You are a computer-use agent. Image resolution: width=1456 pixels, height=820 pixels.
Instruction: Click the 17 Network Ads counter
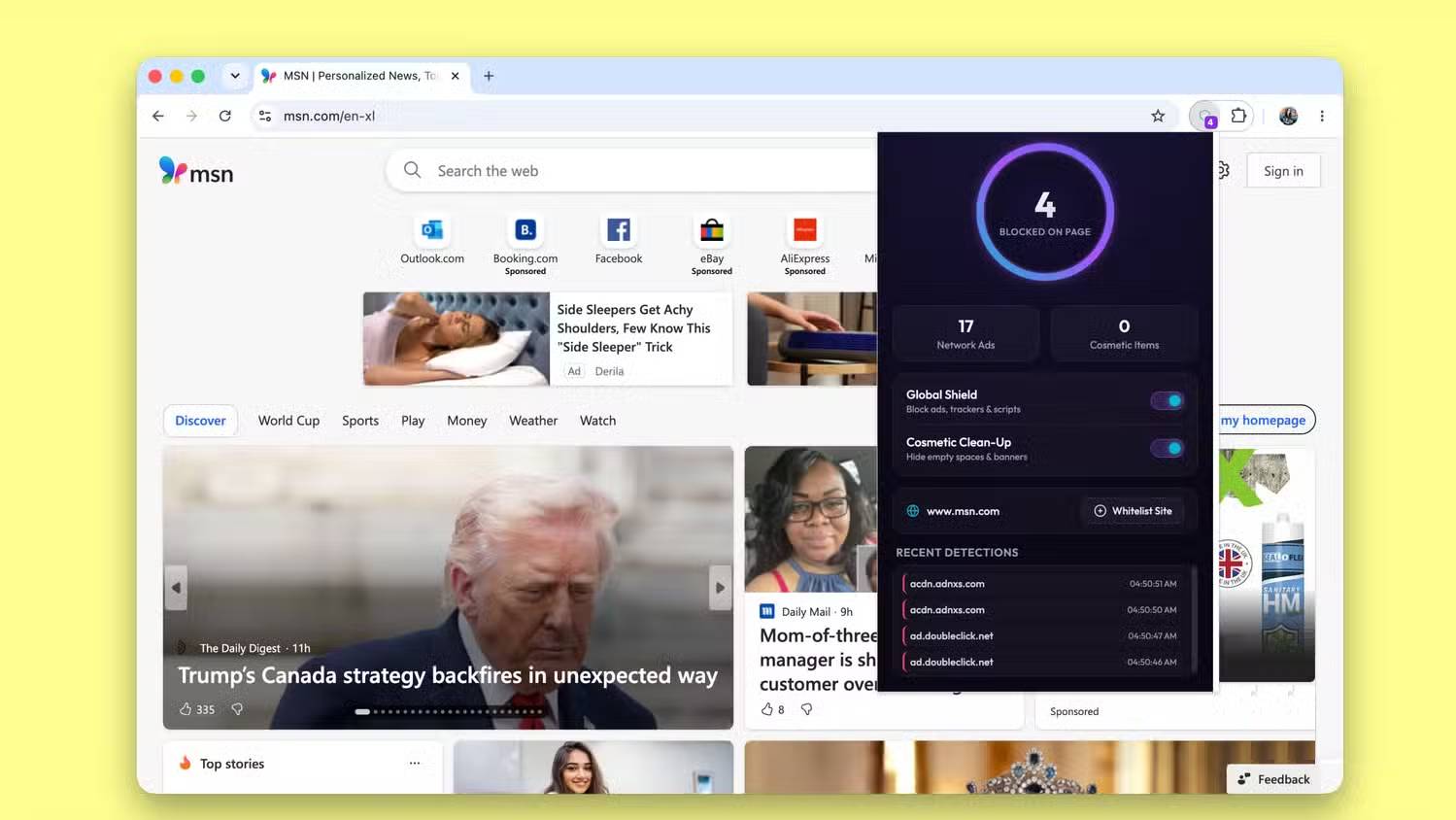tap(965, 333)
